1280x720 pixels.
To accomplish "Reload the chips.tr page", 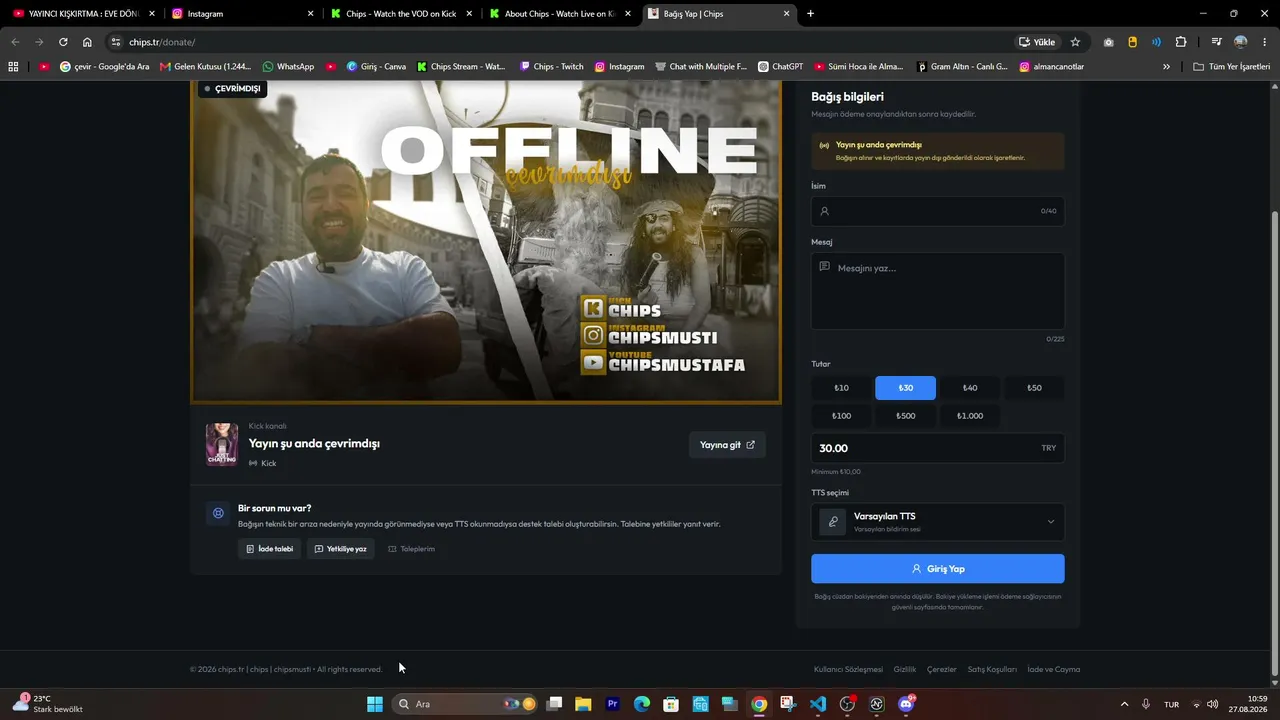I will click(x=63, y=42).
